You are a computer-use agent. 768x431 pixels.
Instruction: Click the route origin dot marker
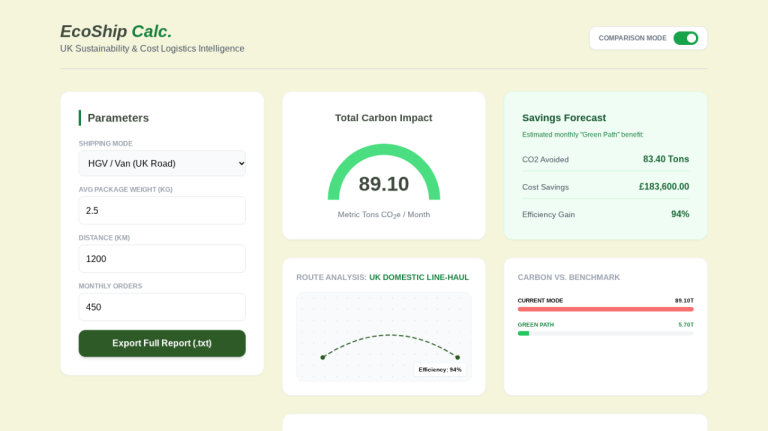322,357
